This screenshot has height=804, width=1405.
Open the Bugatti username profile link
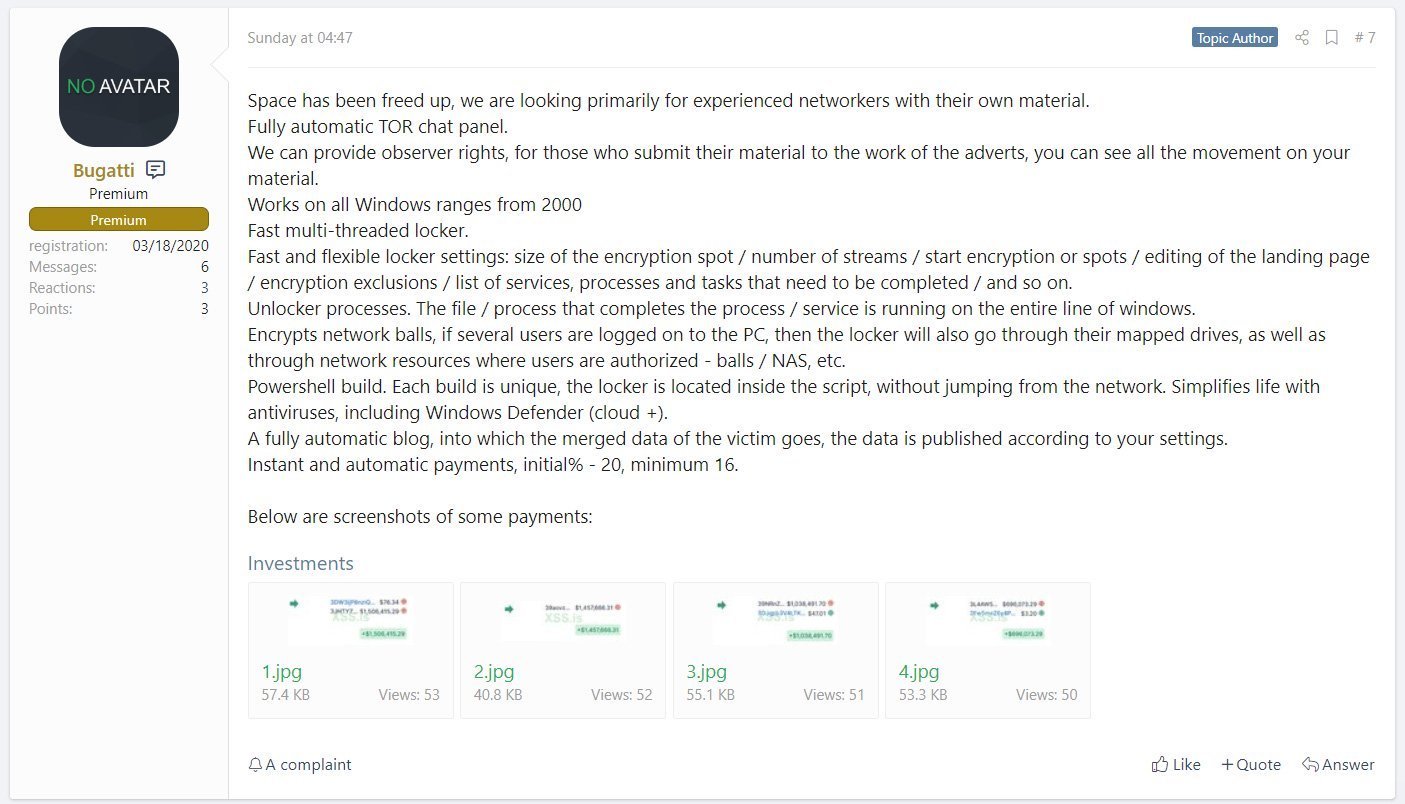104,171
